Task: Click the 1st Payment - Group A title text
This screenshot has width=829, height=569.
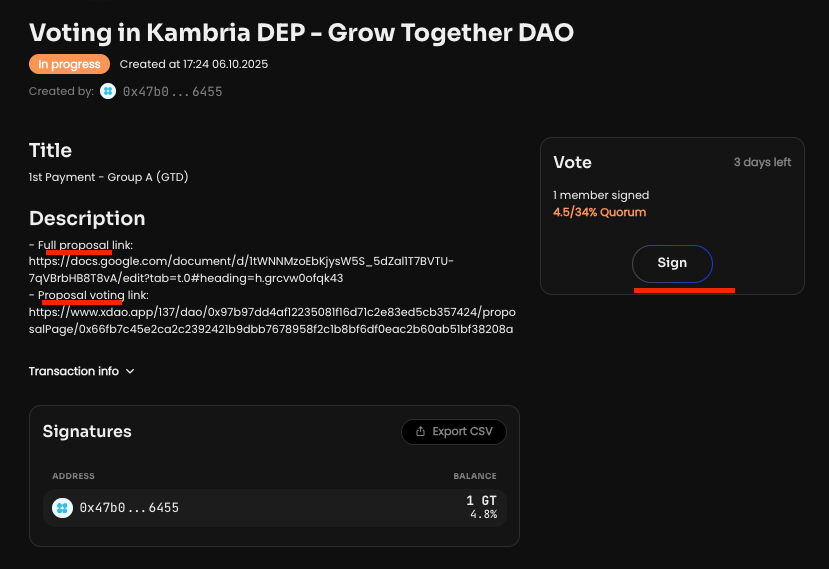Action: 108,177
